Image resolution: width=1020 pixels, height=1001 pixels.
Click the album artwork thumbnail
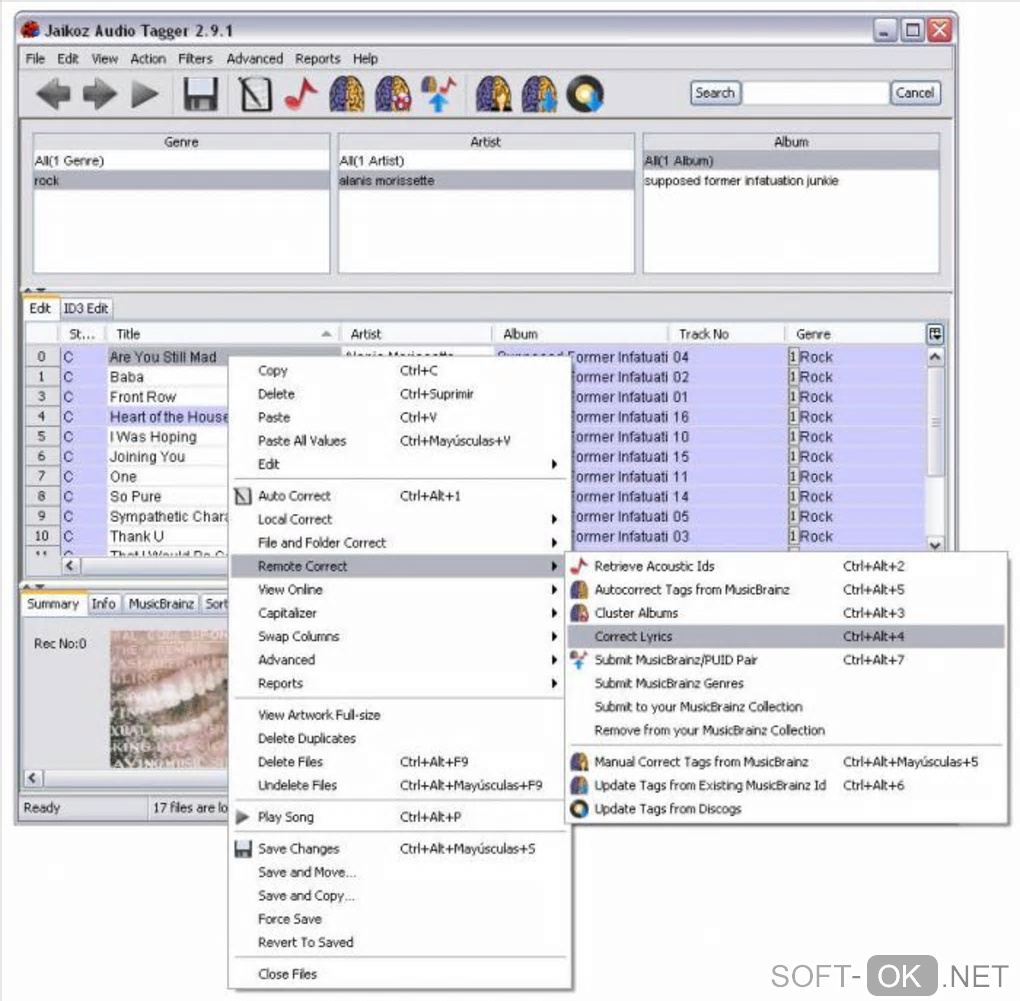169,699
